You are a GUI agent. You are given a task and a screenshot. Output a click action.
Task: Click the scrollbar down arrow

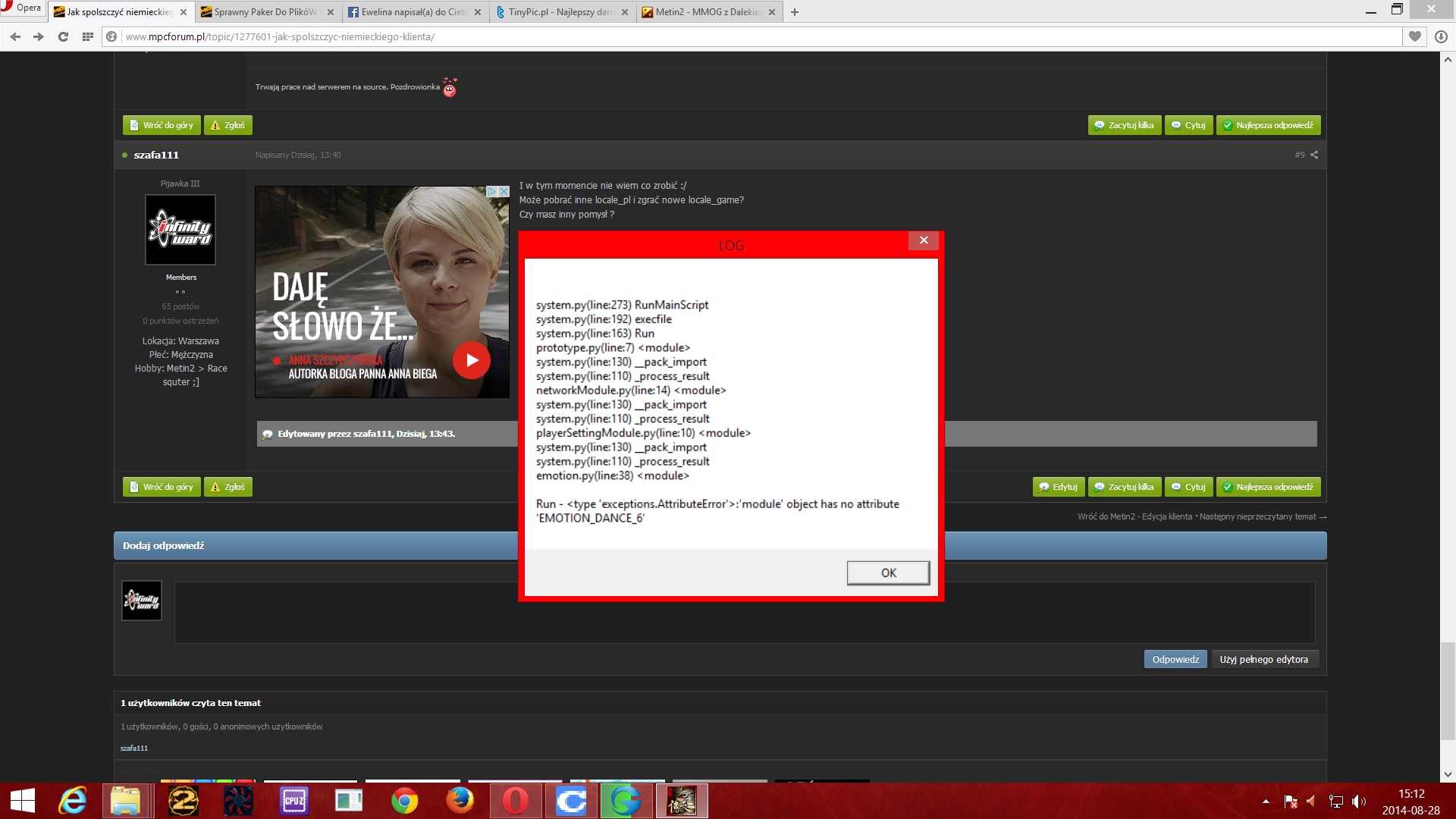(x=1448, y=775)
